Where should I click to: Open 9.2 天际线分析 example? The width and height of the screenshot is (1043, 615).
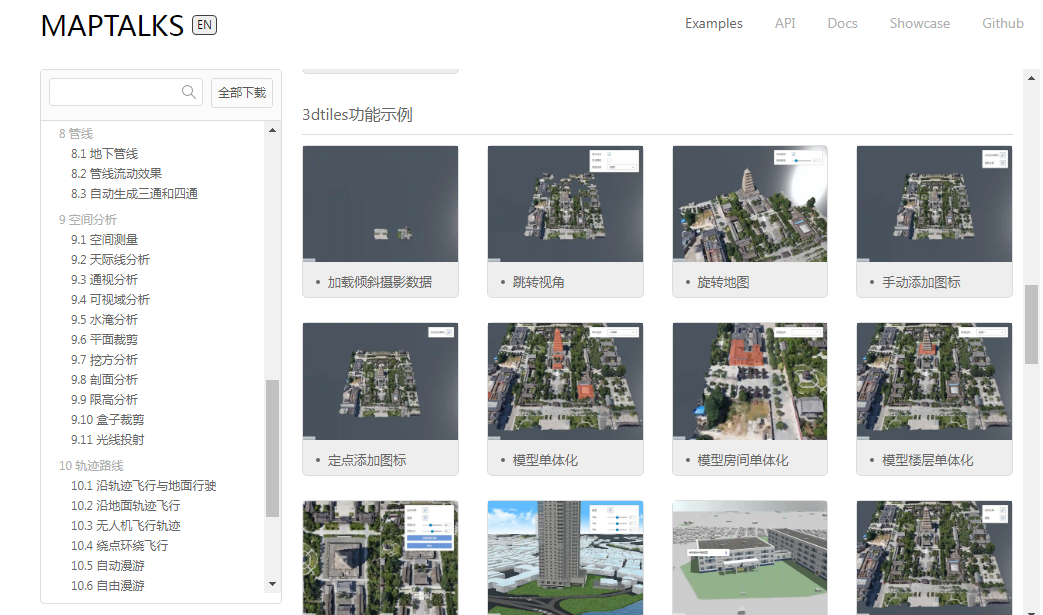[110, 259]
